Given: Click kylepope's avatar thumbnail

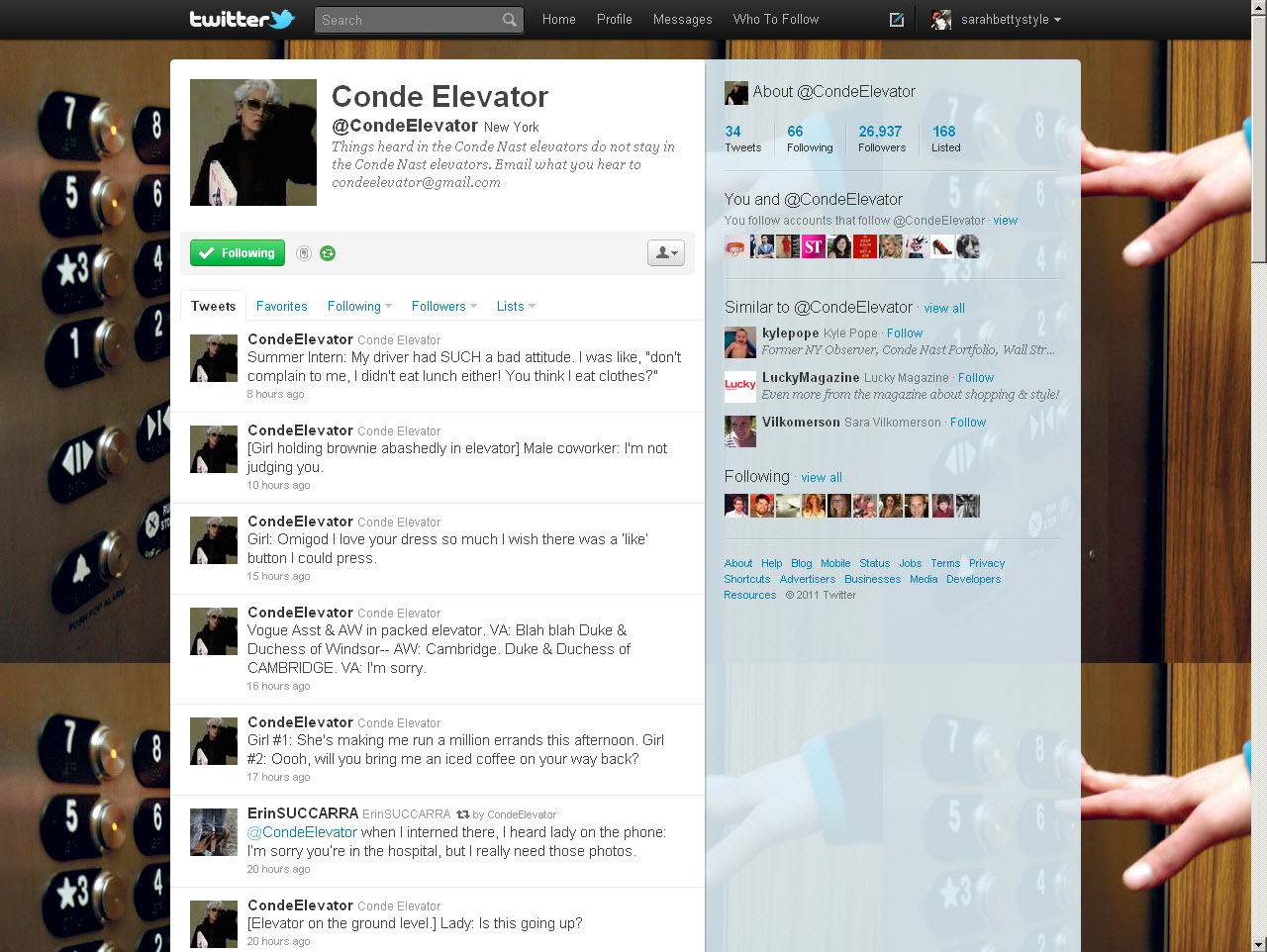Looking at the screenshot, I should pos(740,342).
